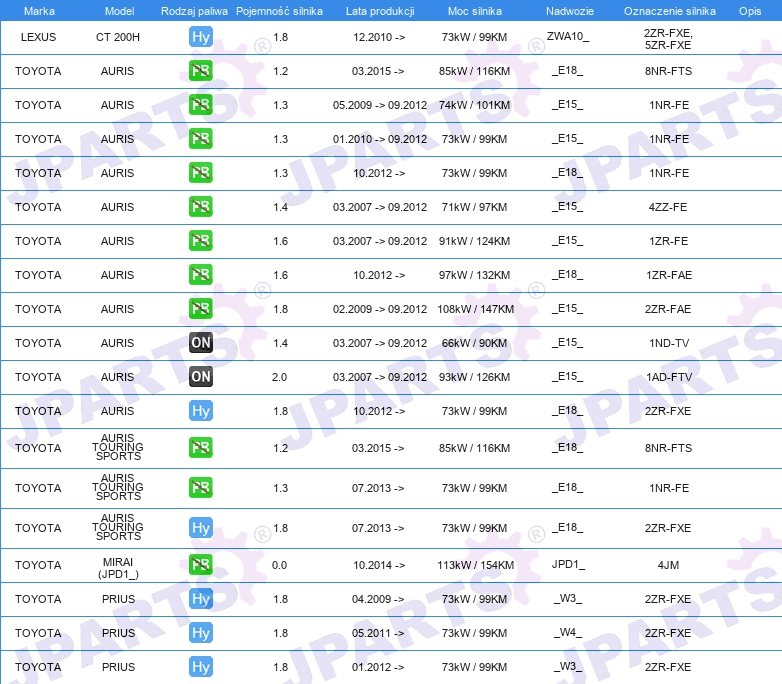Select the CT 200H model cell

coord(118,37)
